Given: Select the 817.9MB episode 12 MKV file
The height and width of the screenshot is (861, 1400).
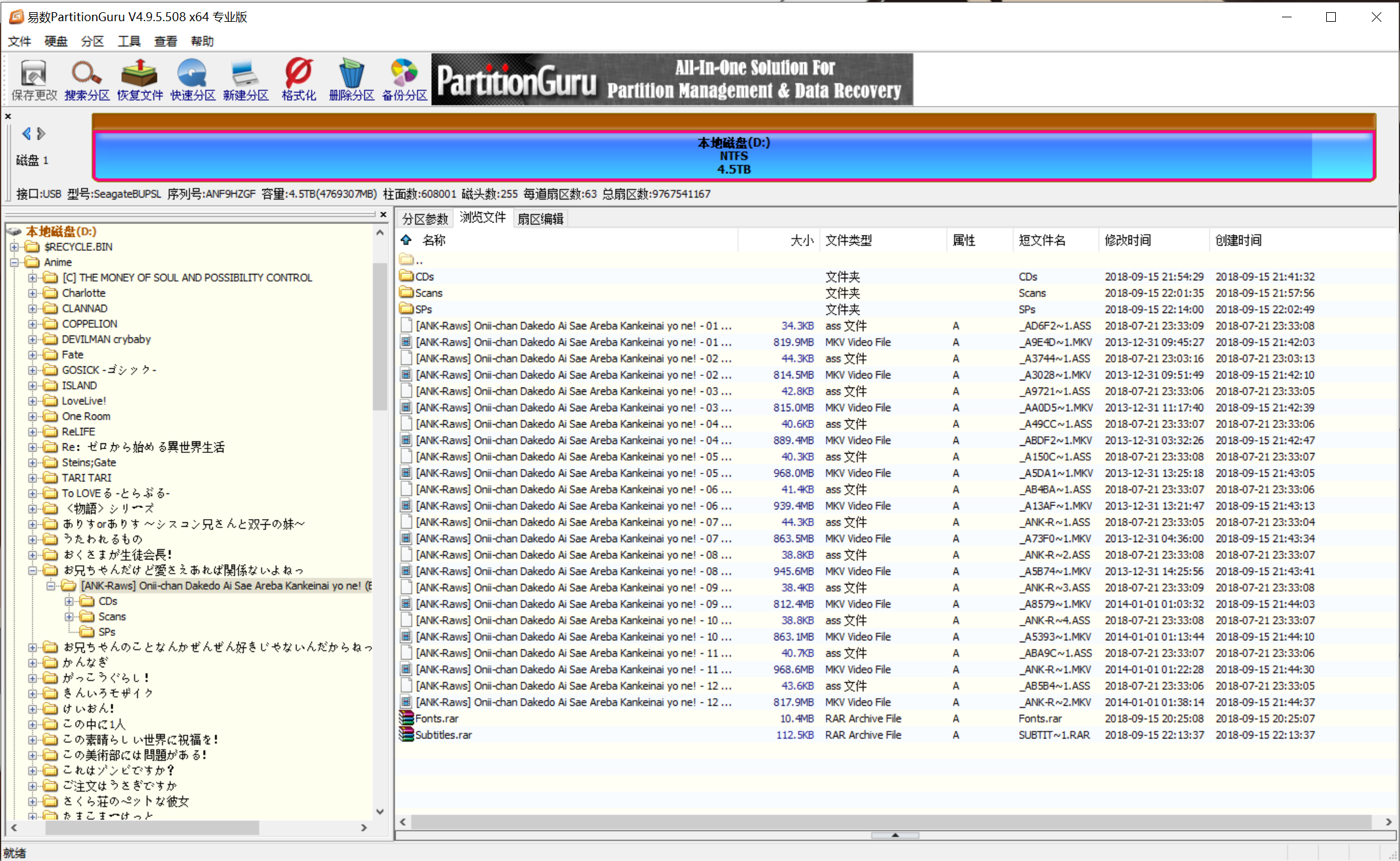Looking at the screenshot, I should (x=566, y=702).
